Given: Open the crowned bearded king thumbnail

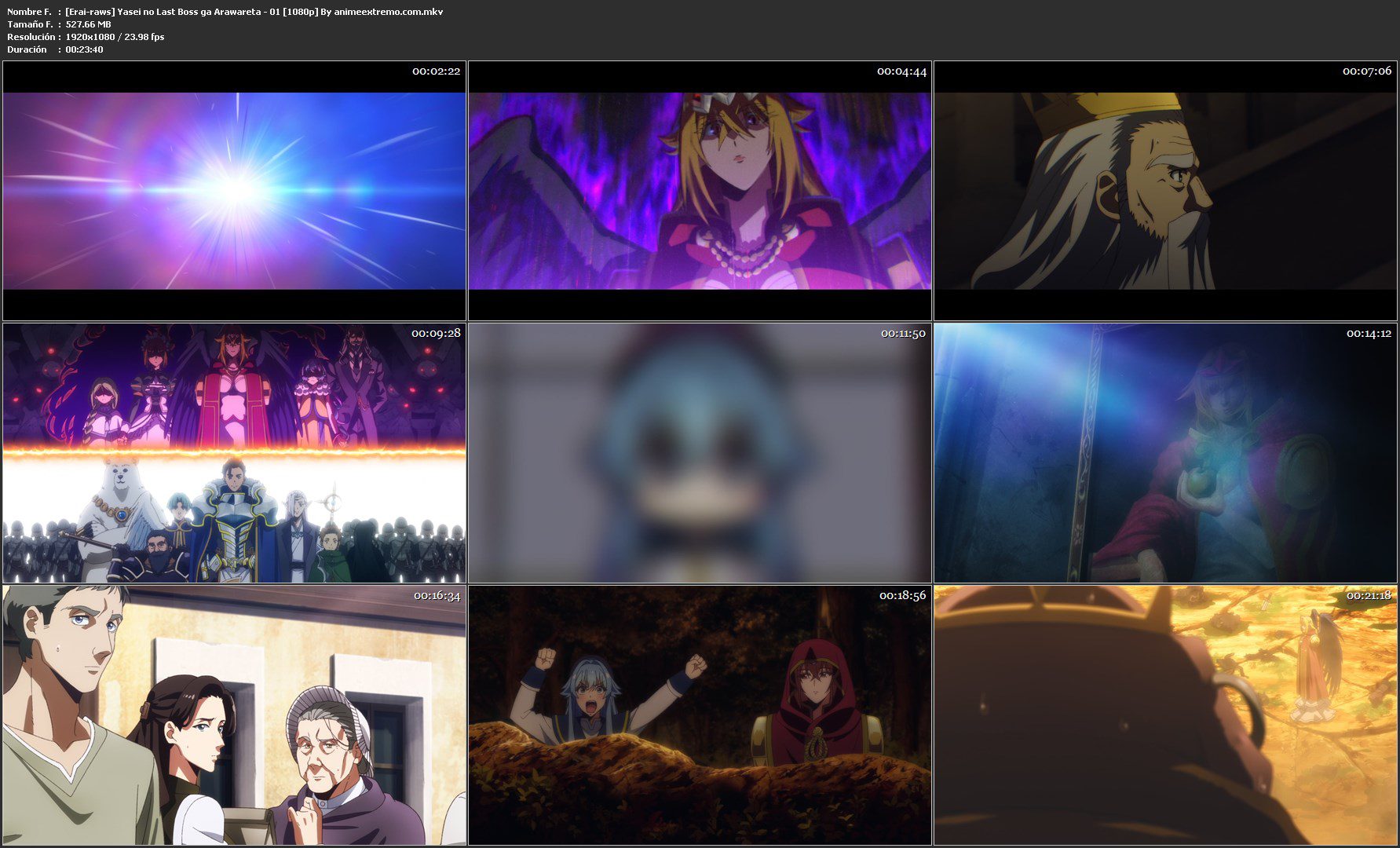Looking at the screenshot, I should pyautogui.click(x=1165, y=191).
